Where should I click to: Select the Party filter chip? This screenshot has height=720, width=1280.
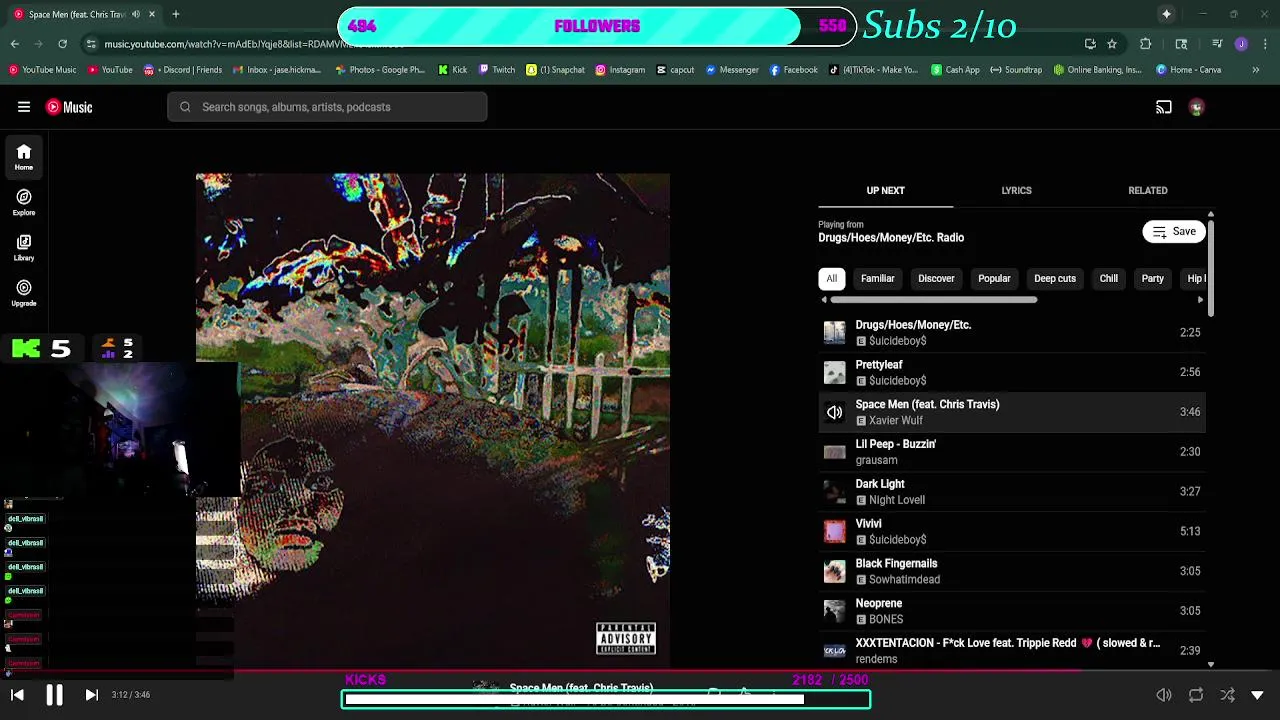click(1153, 279)
